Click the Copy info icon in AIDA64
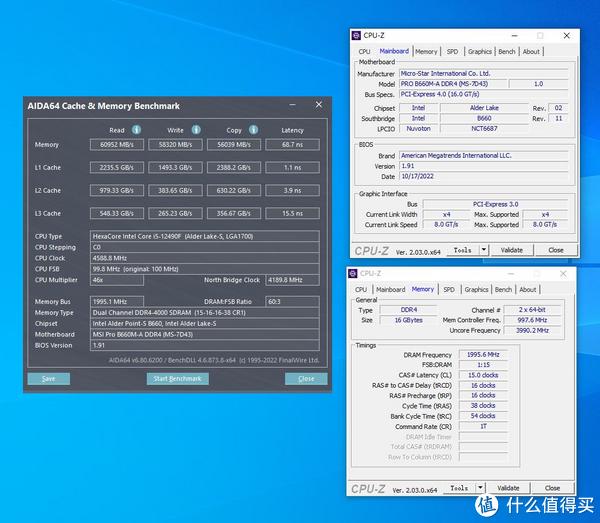This screenshot has width=600, height=523. (253, 130)
